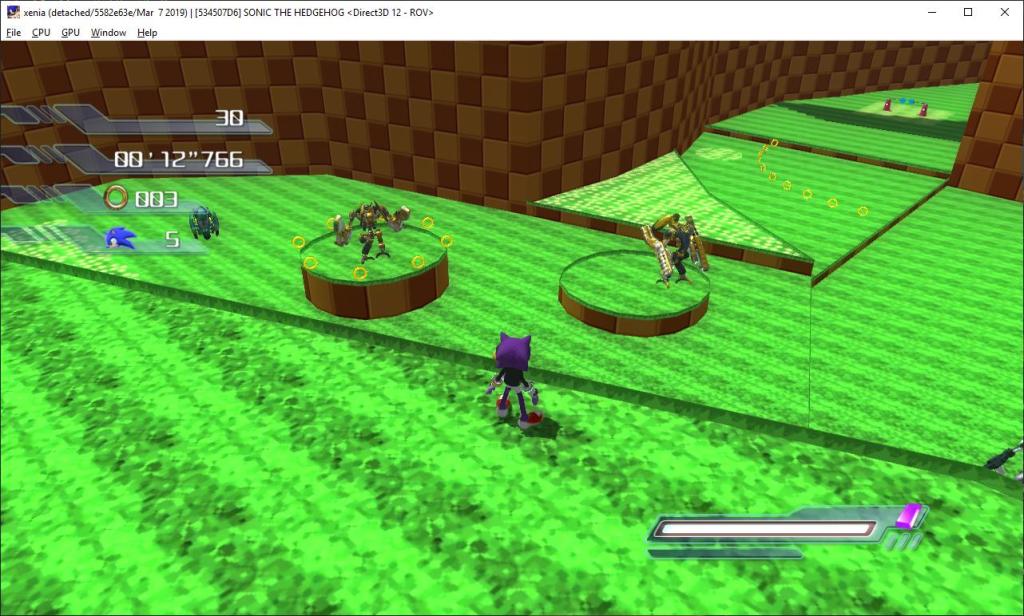The height and width of the screenshot is (616, 1024).
Task: Open the GPU menu
Action: pyautogui.click(x=70, y=32)
